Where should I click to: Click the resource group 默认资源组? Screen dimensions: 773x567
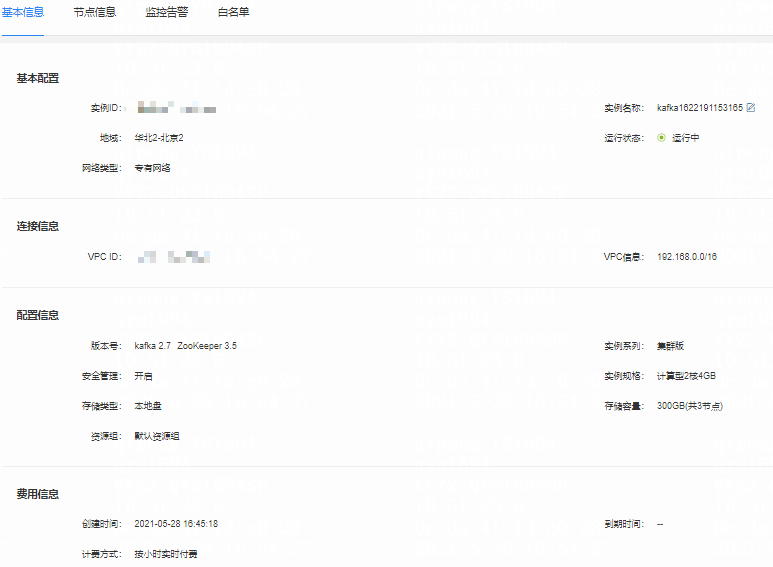point(157,436)
